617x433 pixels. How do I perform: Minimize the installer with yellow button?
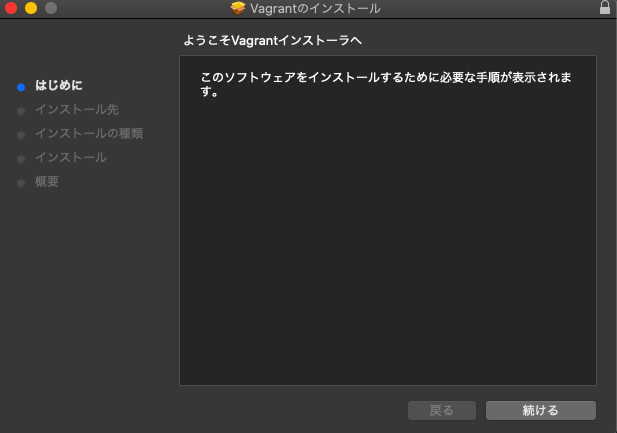pos(31,8)
